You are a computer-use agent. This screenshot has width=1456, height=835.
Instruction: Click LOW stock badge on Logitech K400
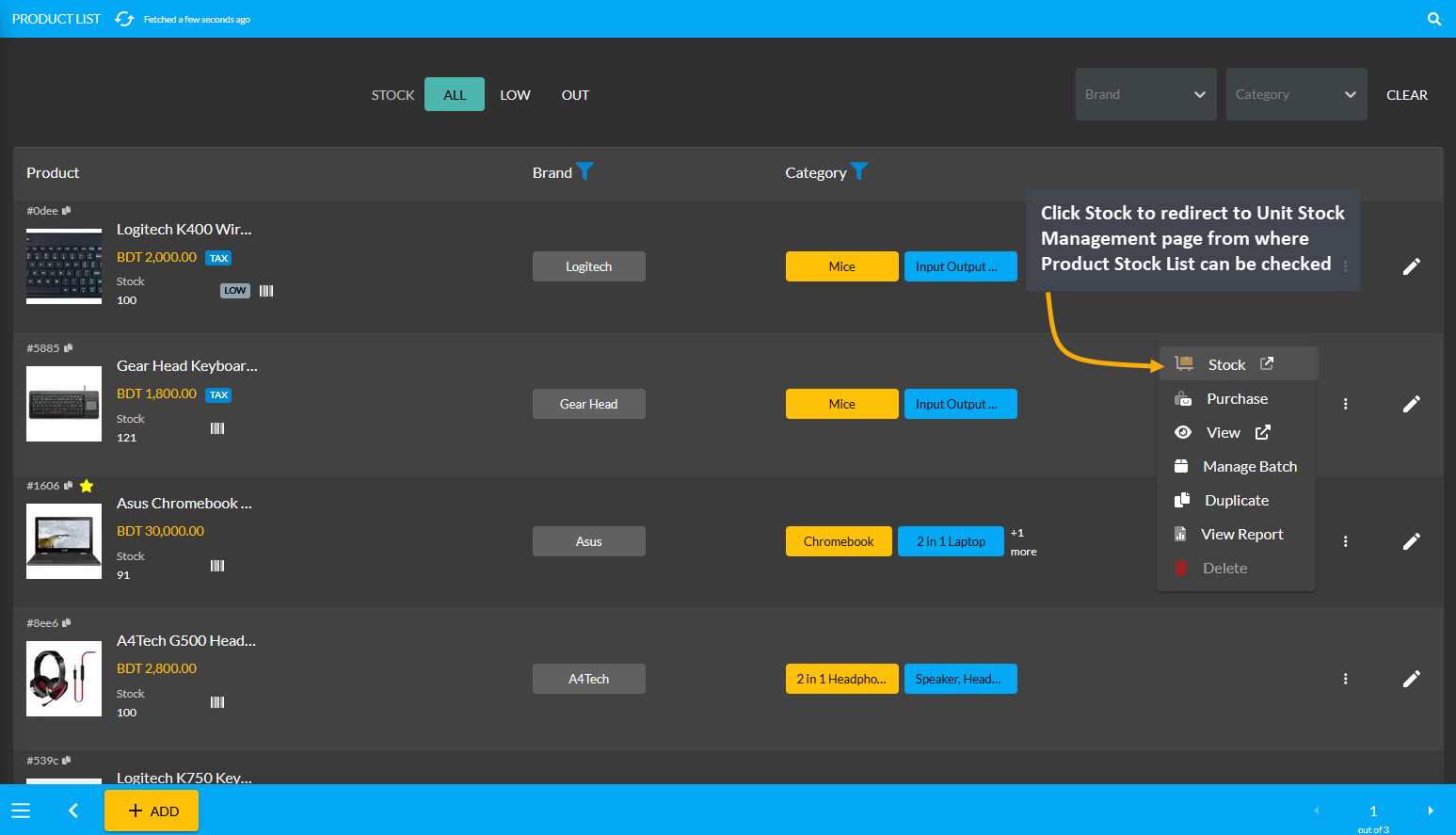click(x=235, y=291)
